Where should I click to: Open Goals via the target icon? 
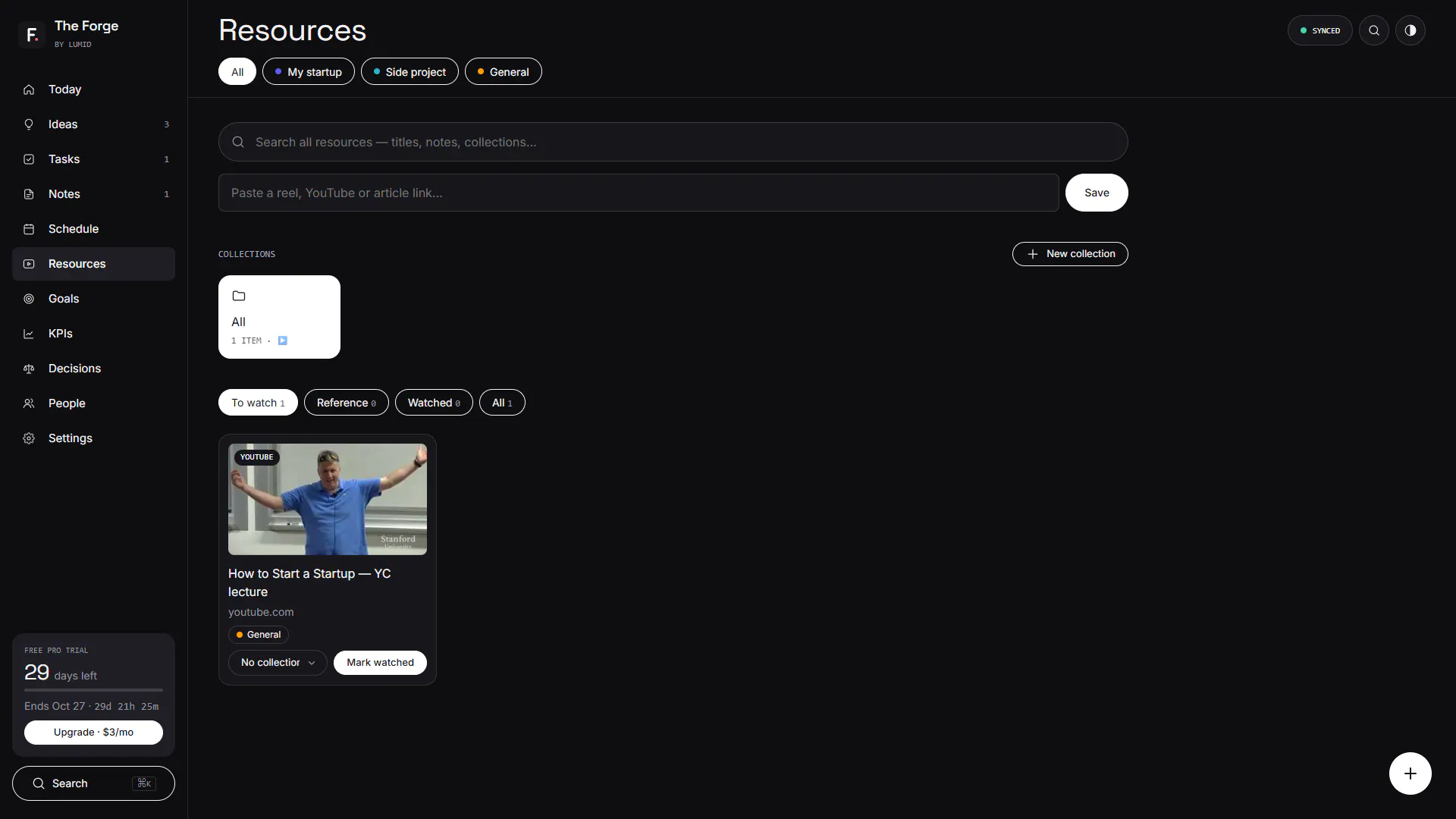[x=29, y=299]
